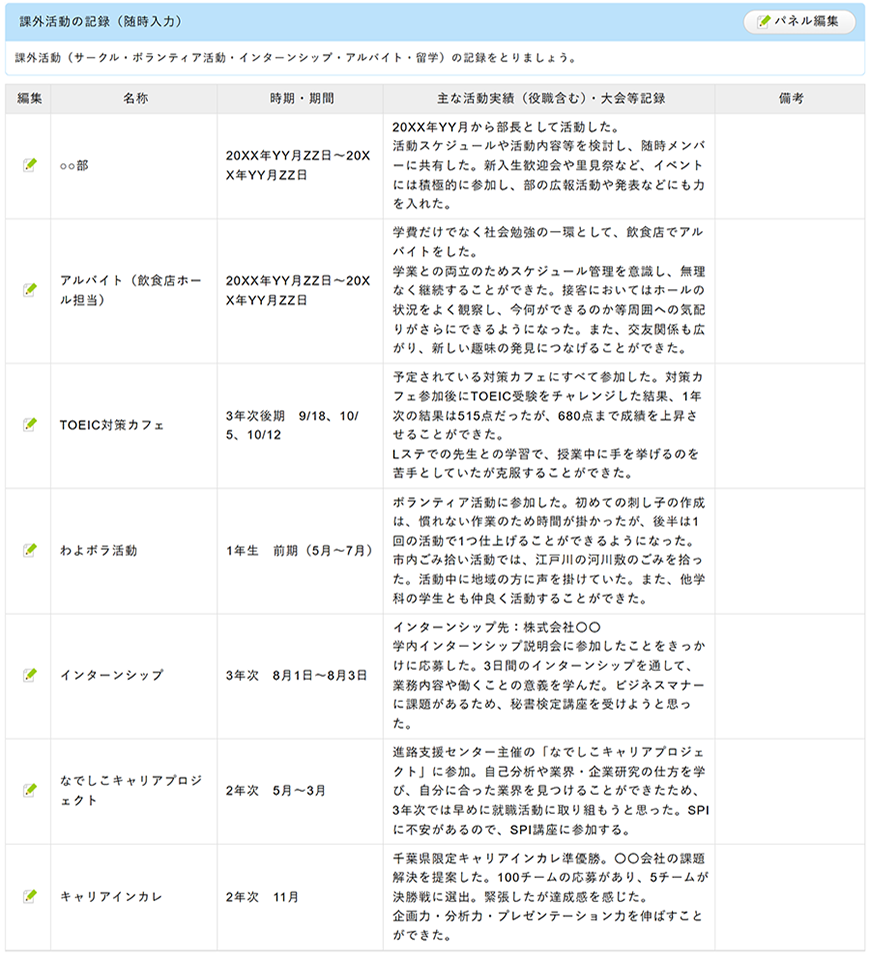Select the なでしこキャリアプロジェクト name cell
This screenshot has height=956, width=870.
[134, 791]
